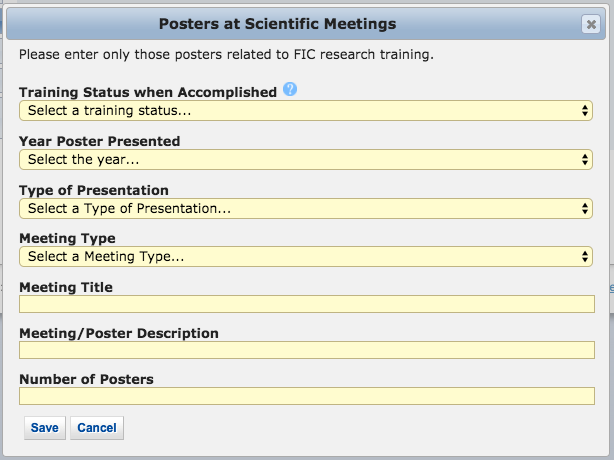Click the Meeting Title label
614x460 pixels.
(66, 287)
